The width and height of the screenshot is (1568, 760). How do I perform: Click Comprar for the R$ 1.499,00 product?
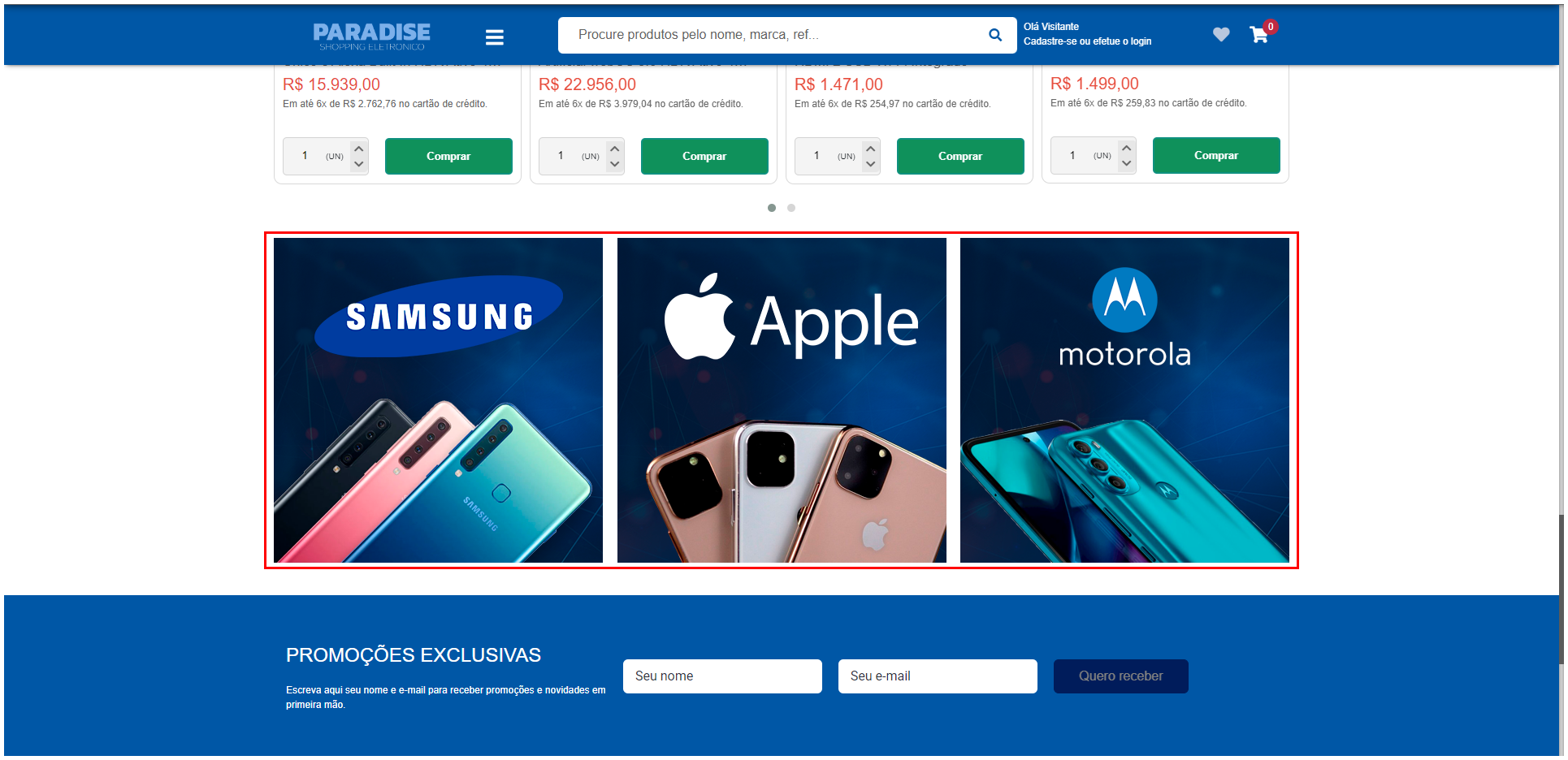click(x=1216, y=155)
